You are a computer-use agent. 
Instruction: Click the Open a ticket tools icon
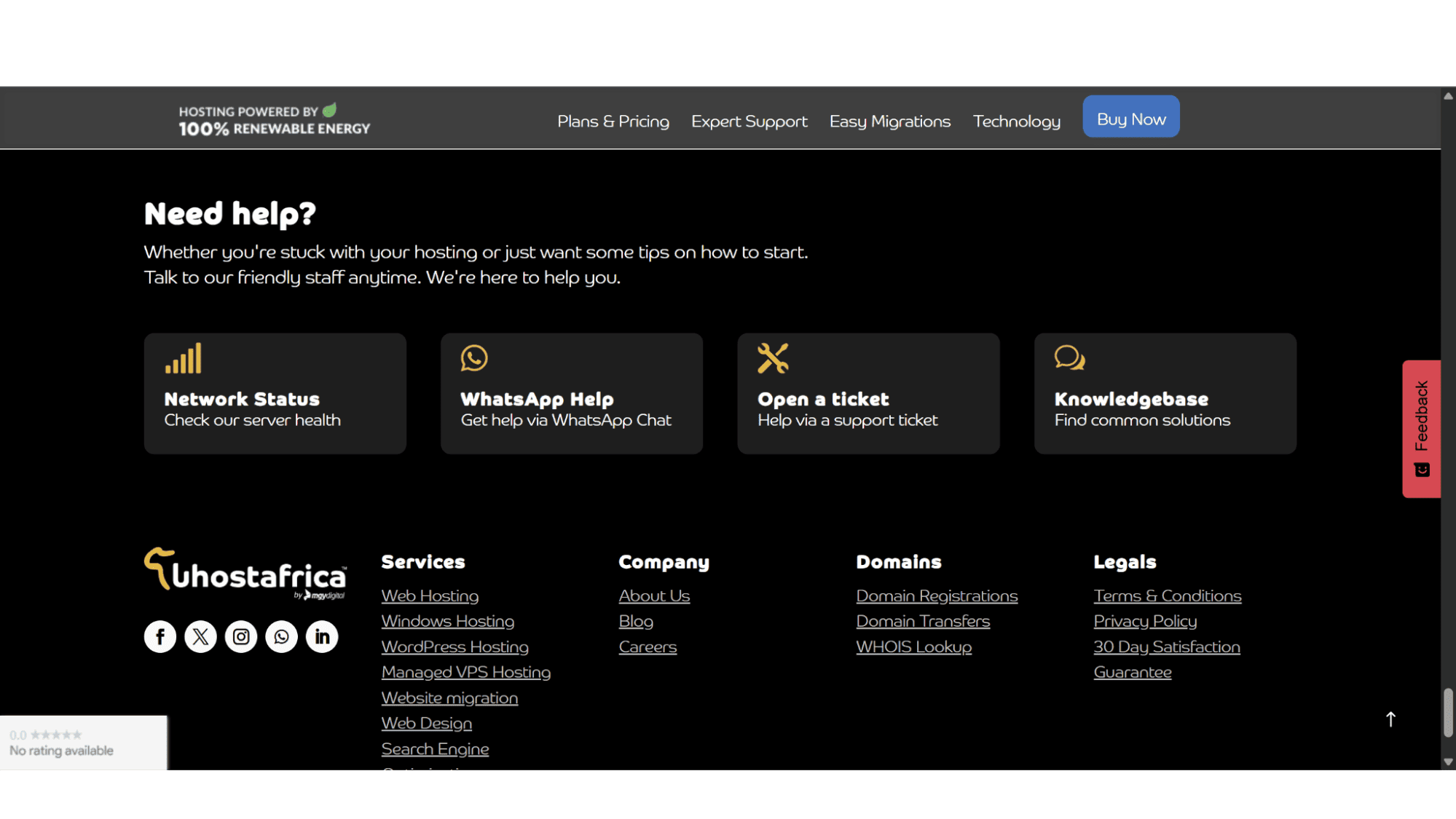pyautogui.click(x=773, y=358)
